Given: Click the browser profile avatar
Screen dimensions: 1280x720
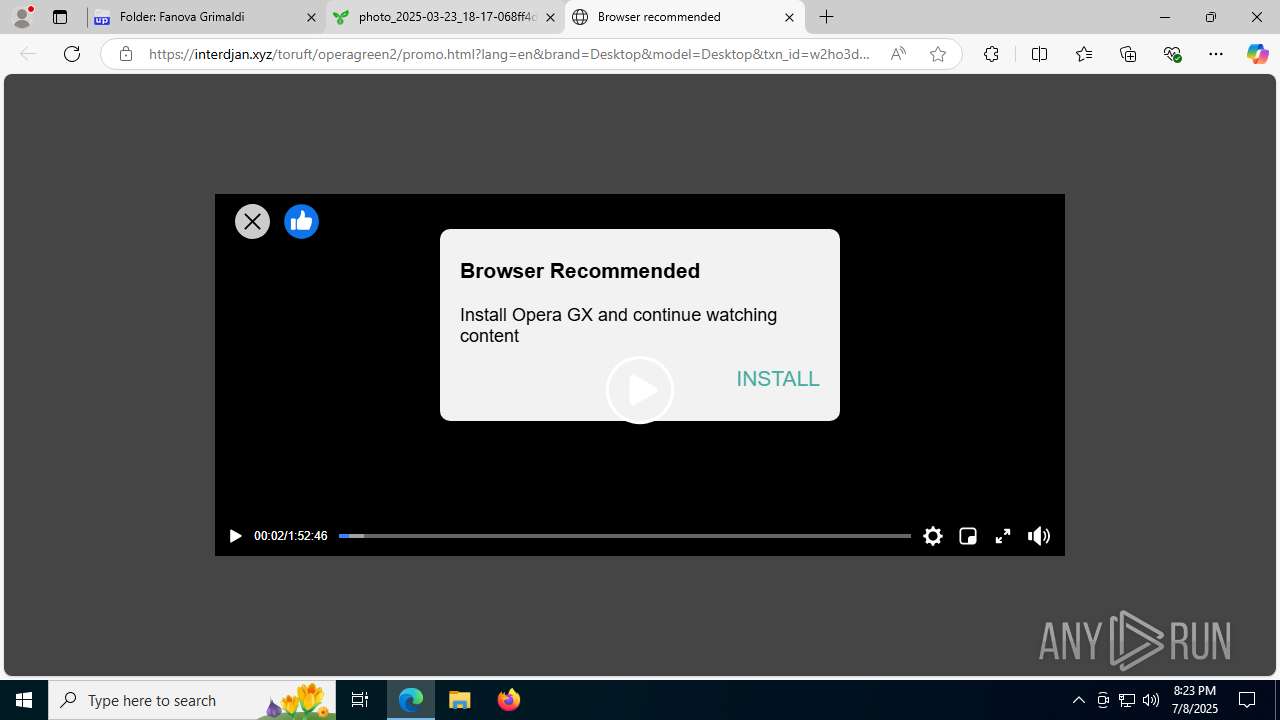Looking at the screenshot, I should [22, 16].
